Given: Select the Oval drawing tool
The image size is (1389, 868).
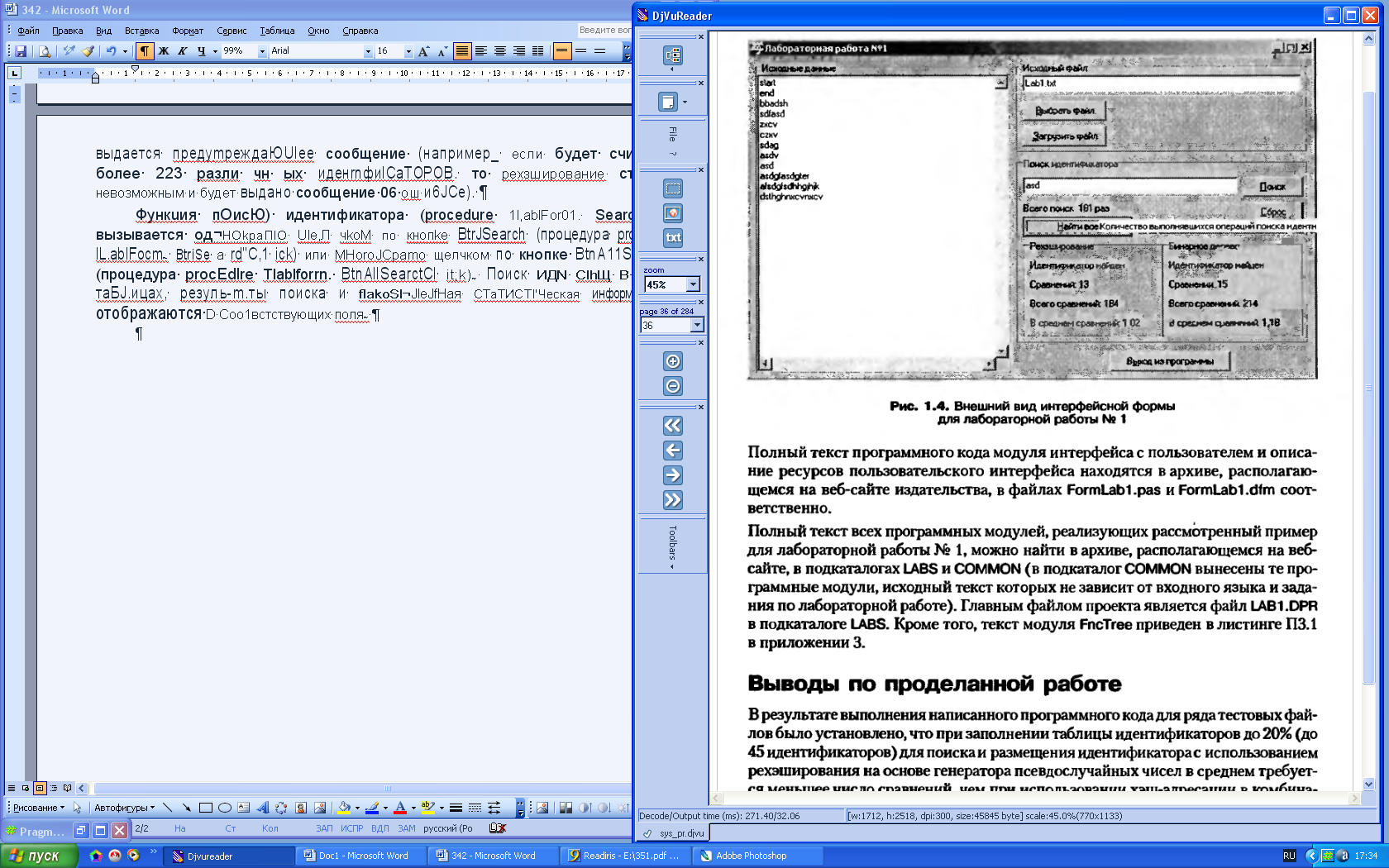Looking at the screenshot, I should (x=224, y=808).
